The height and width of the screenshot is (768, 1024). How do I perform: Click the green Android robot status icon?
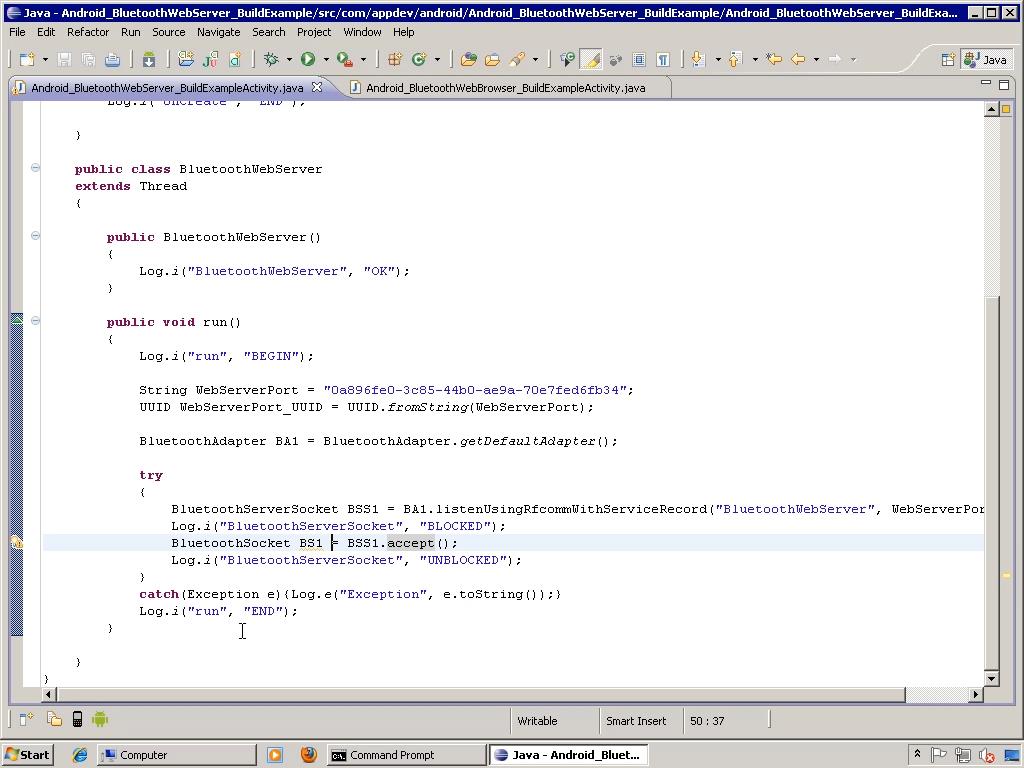pyautogui.click(x=100, y=719)
